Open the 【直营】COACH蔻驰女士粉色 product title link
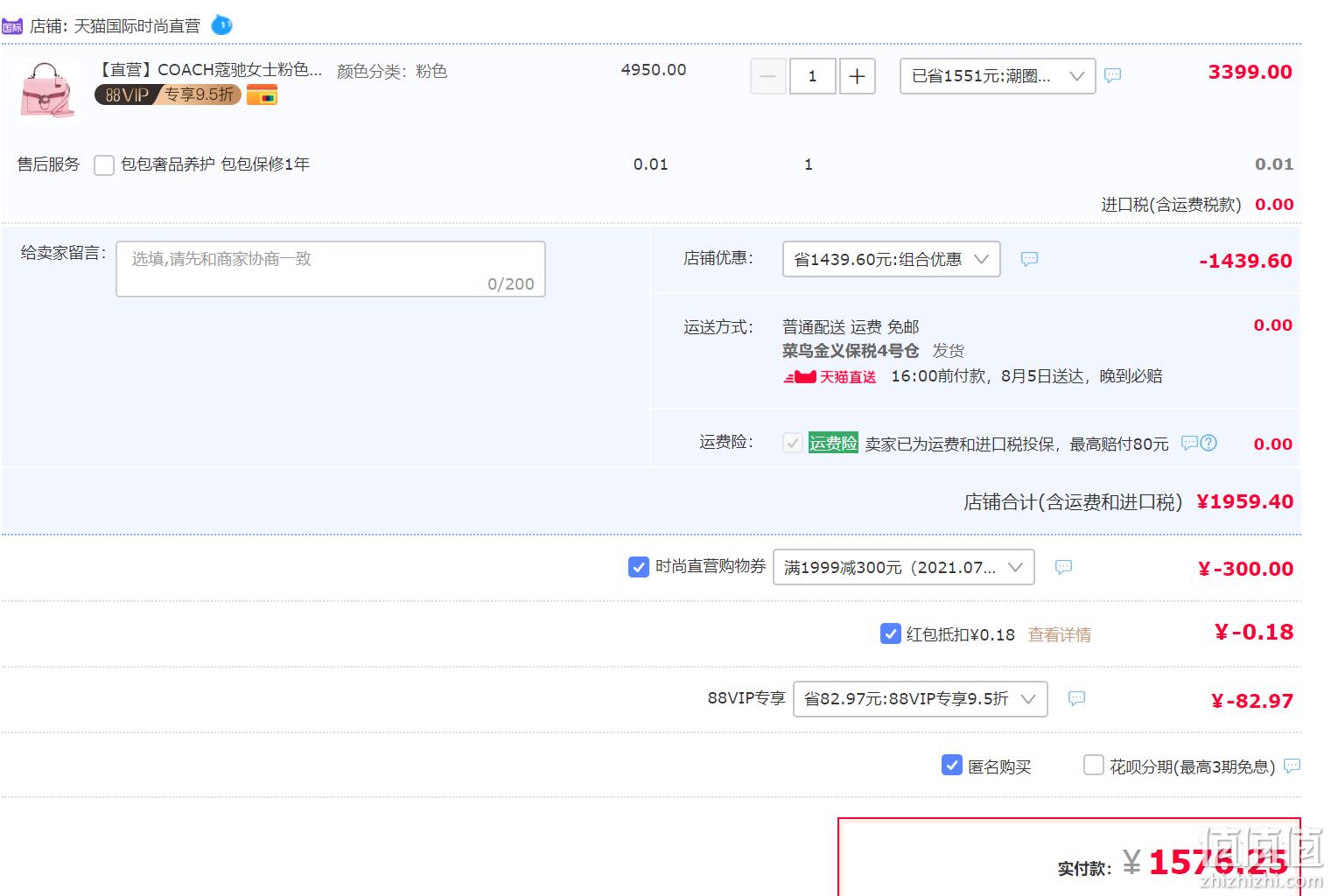Viewport: 1331px width, 896px height. click(208, 70)
